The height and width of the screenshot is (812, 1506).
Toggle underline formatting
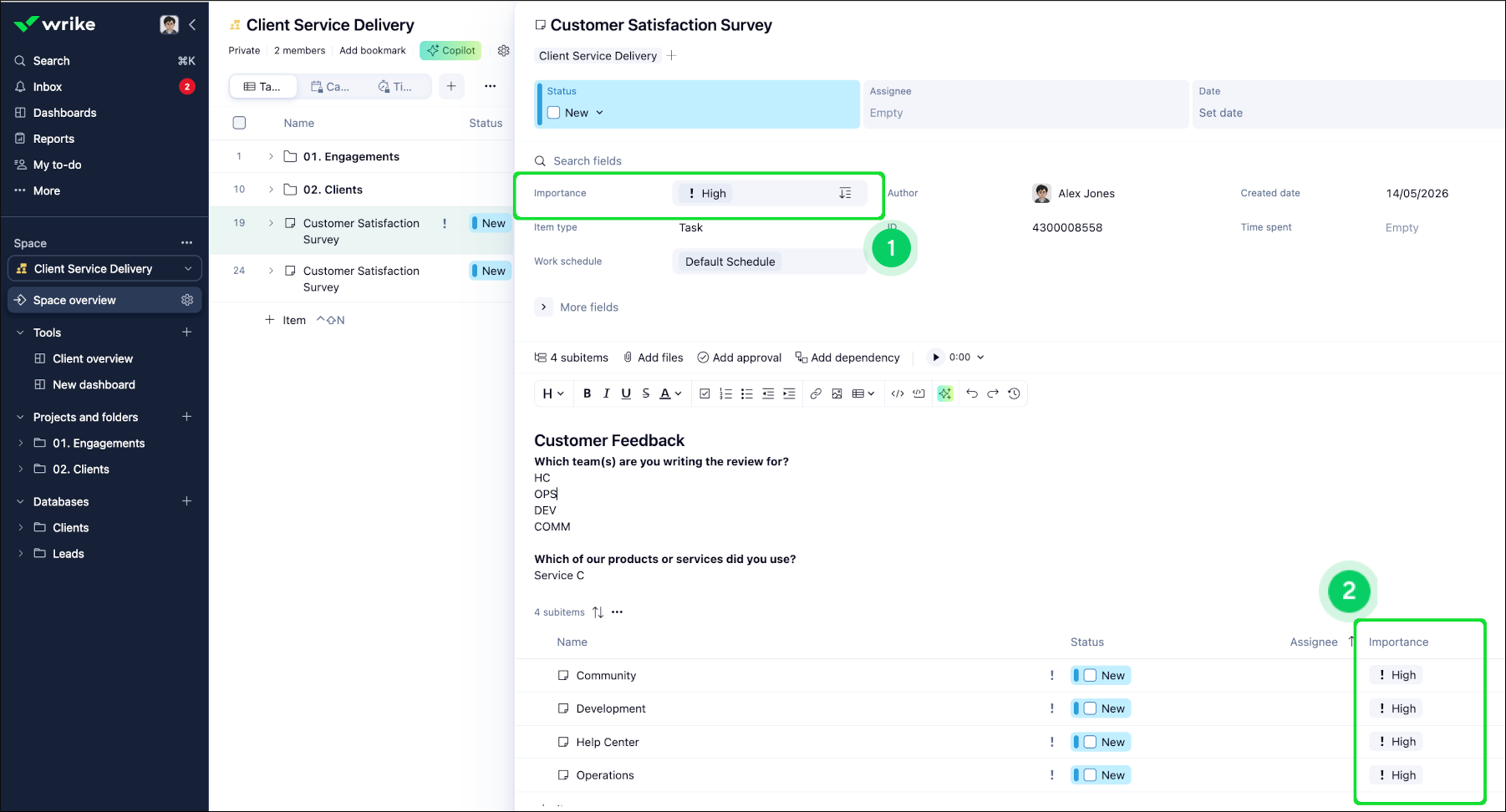(626, 393)
